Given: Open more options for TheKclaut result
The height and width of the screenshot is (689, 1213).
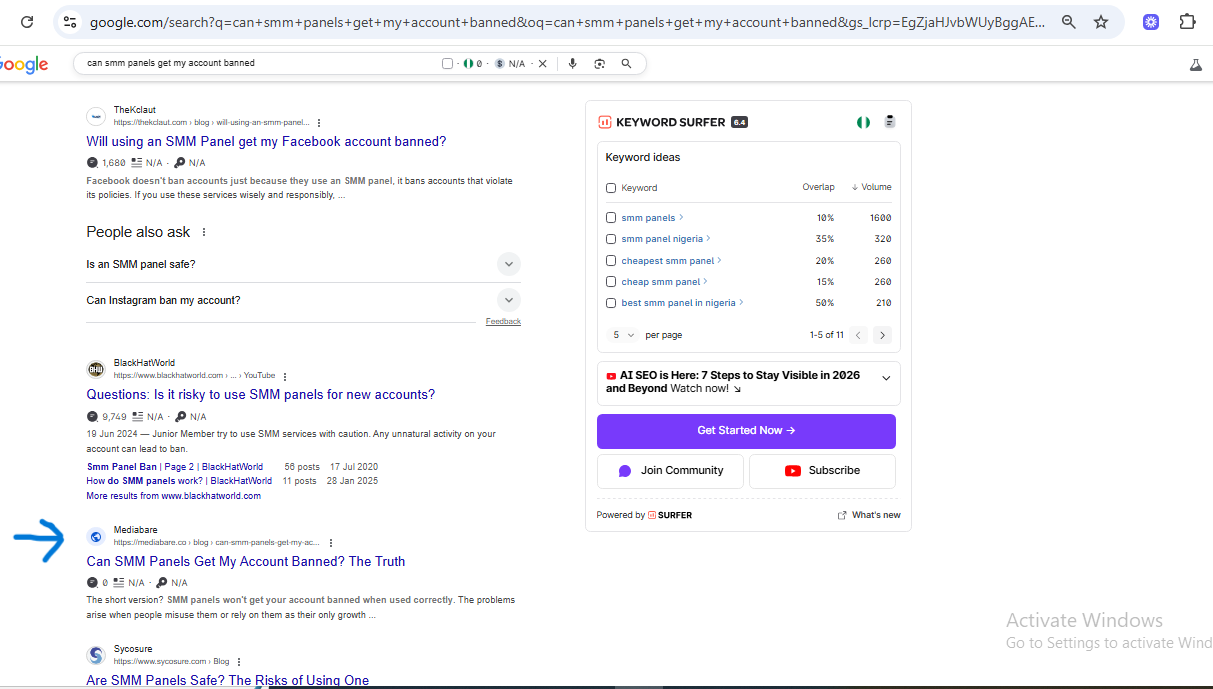Looking at the screenshot, I should pyautogui.click(x=319, y=123).
